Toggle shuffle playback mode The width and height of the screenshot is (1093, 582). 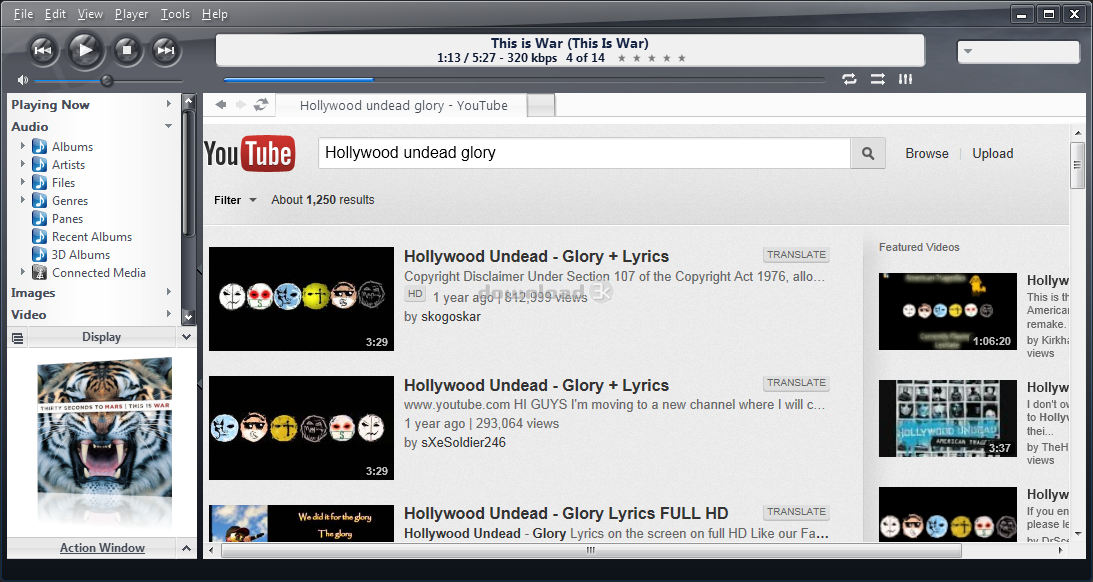[x=878, y=79]
